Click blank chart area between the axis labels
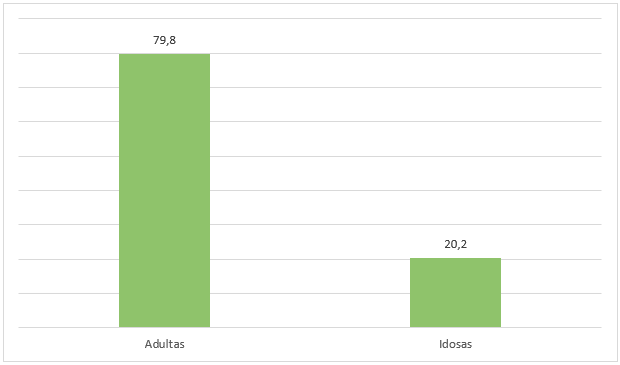620x365 pixels. (310, 344)
